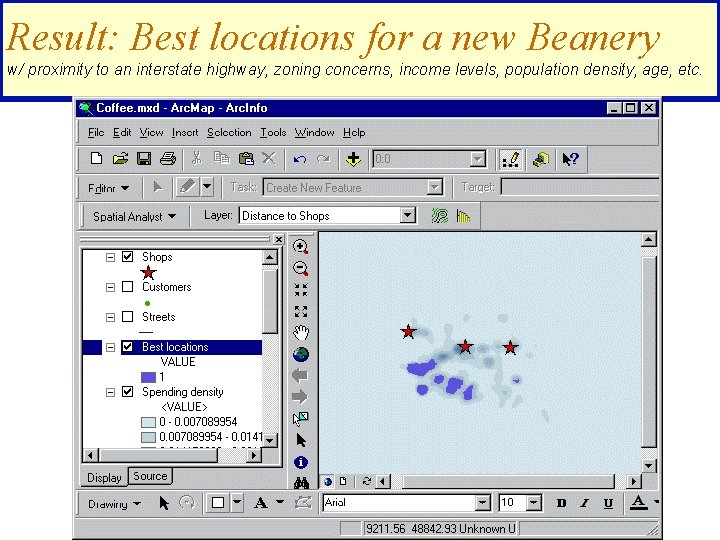The image size is (720, 540).
Task: Go to next extent arrow
Action: pos(300,397)
